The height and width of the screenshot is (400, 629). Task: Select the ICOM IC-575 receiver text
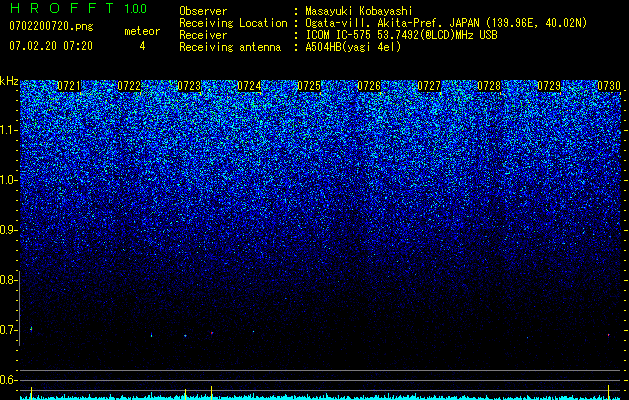click(402, 35)
